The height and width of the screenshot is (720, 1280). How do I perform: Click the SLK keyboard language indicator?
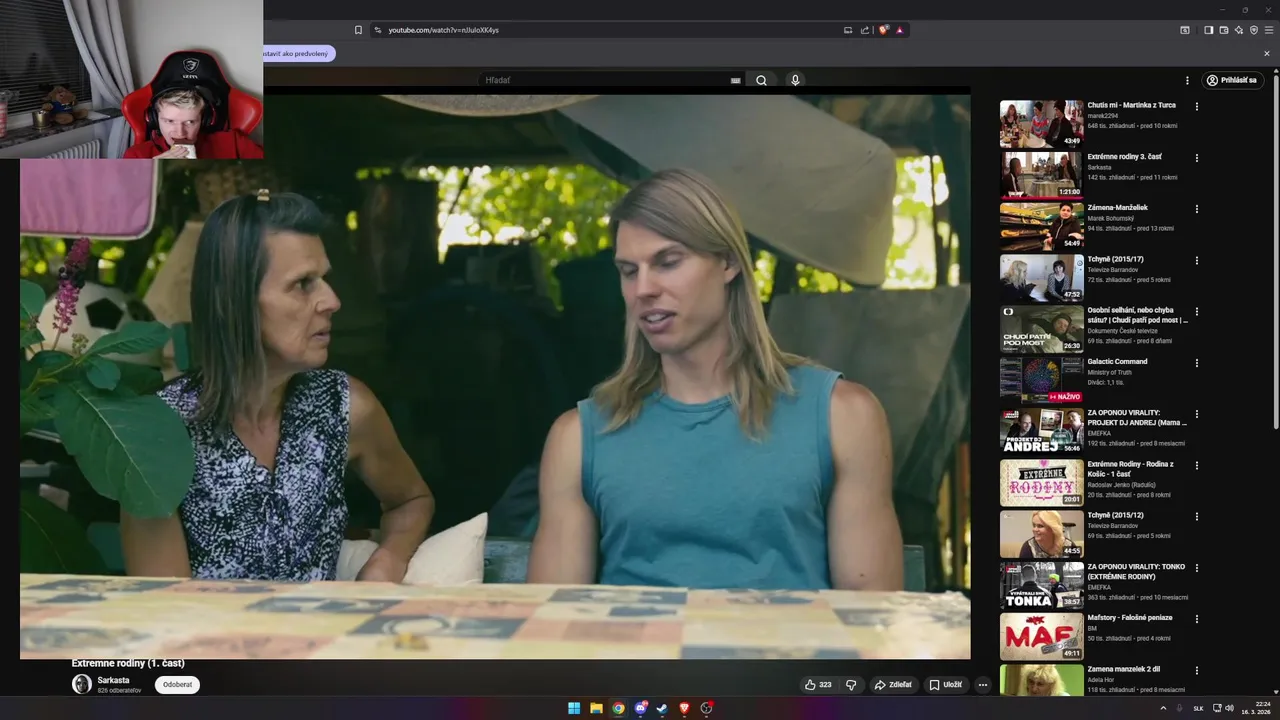[1198, 708]
